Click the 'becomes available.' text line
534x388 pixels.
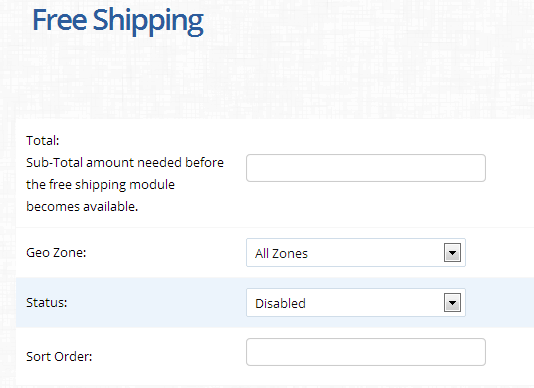[x=82, y=206]
